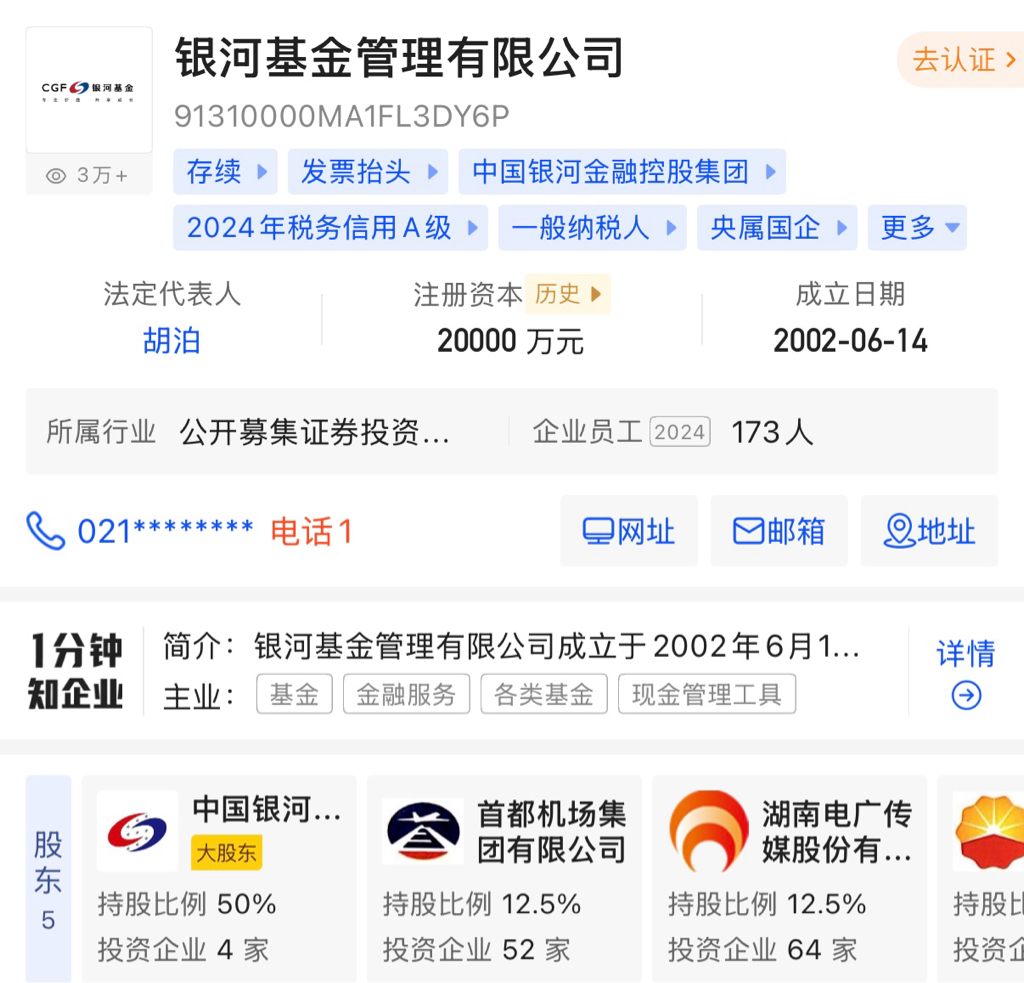
Task: Click the 2024 employee year badge
Action: tap(680, 432)
